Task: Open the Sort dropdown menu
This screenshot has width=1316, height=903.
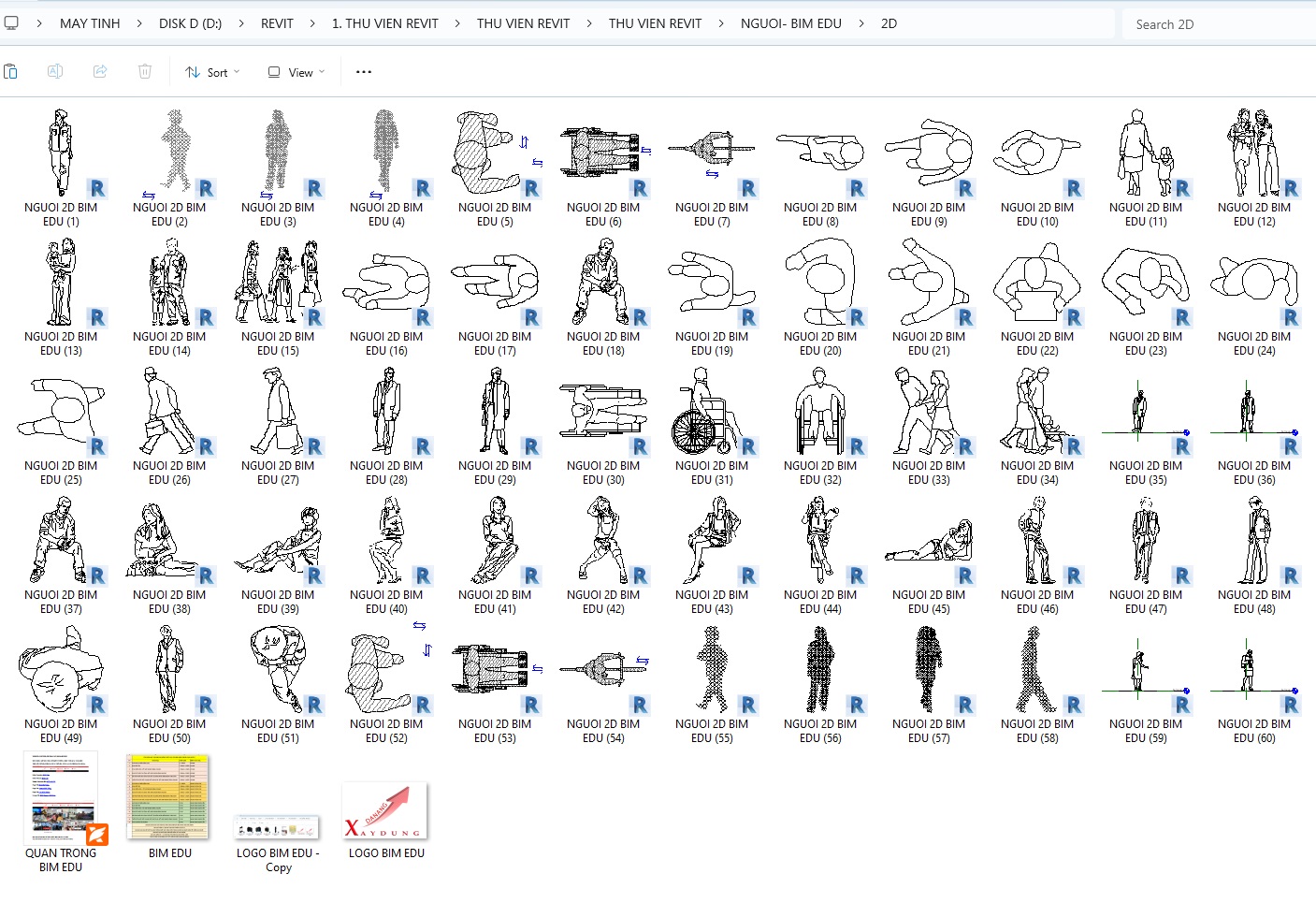Action: pos(212,72)
